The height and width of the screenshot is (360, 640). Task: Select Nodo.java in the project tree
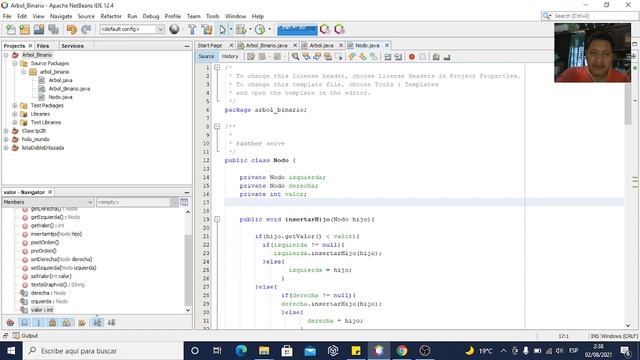[60, 97]
